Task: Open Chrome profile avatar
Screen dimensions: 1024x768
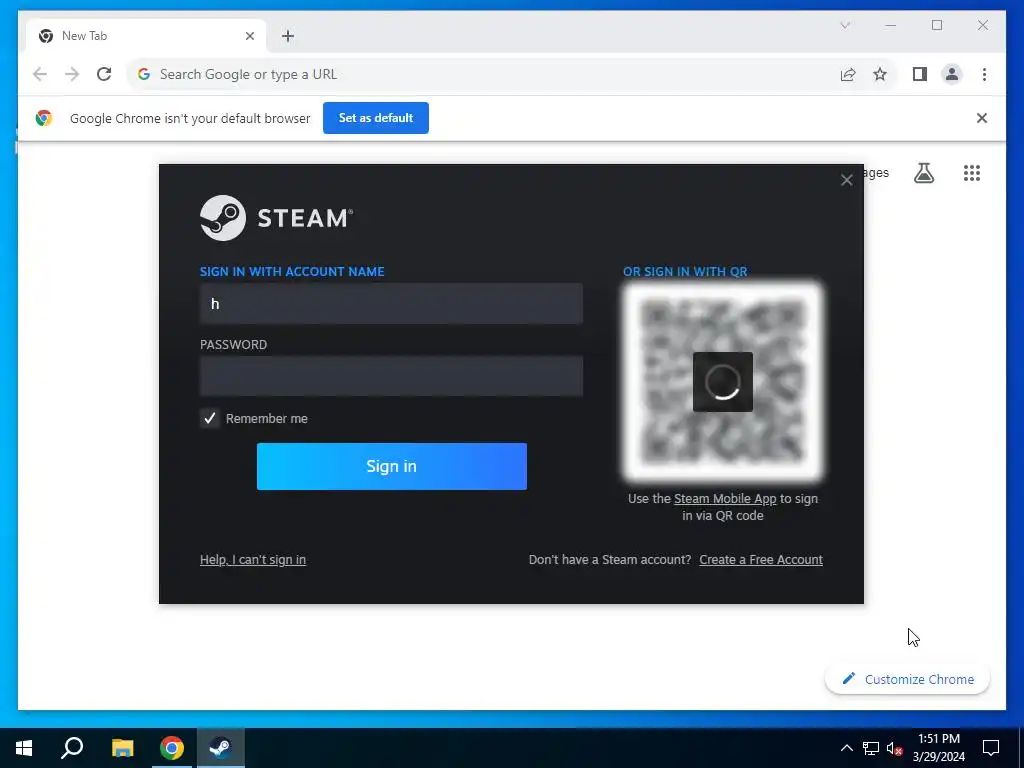Action: click(x=952, y=74)
